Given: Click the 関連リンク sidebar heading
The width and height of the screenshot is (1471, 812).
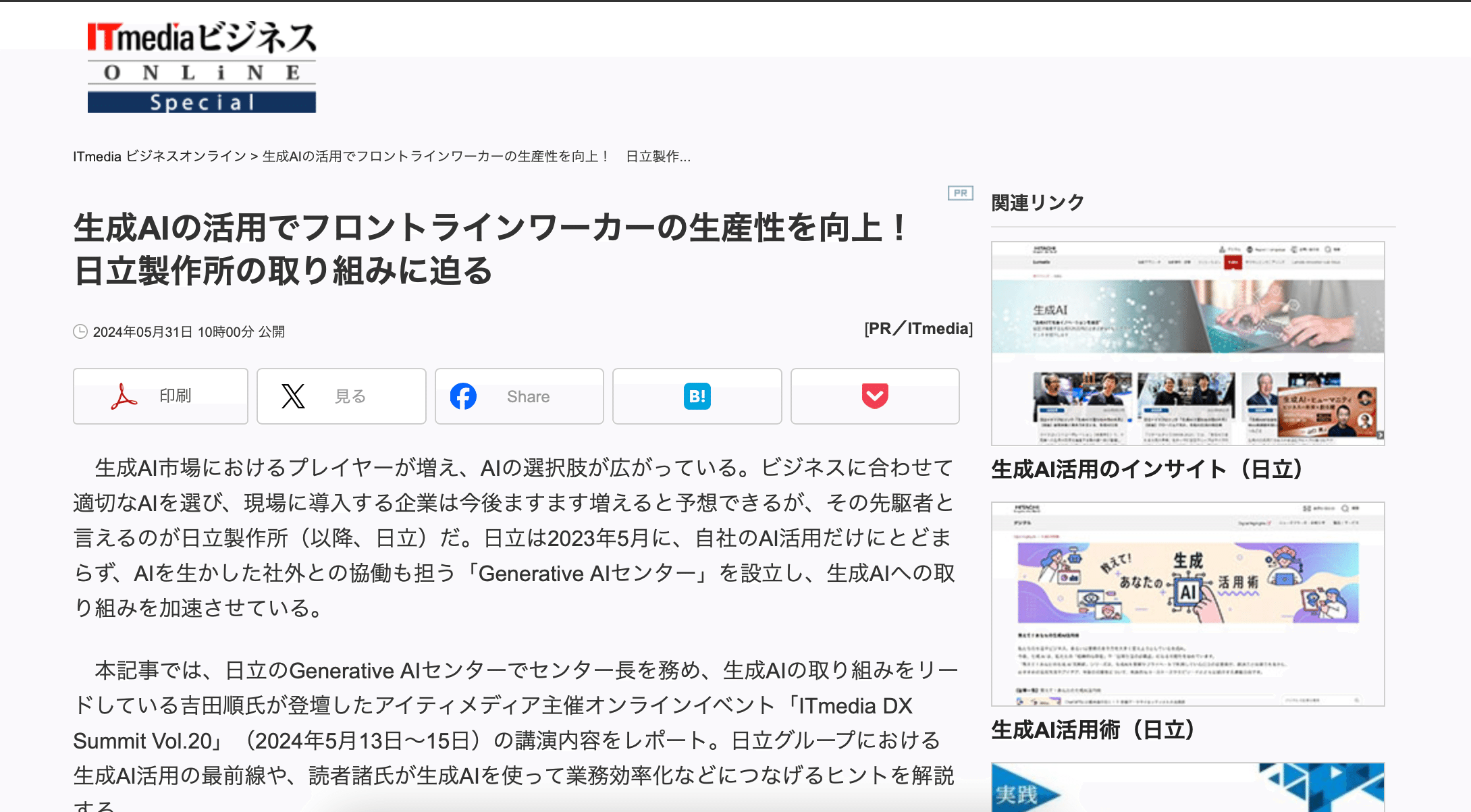Looking at the screenshot, I should [1038, 202].
